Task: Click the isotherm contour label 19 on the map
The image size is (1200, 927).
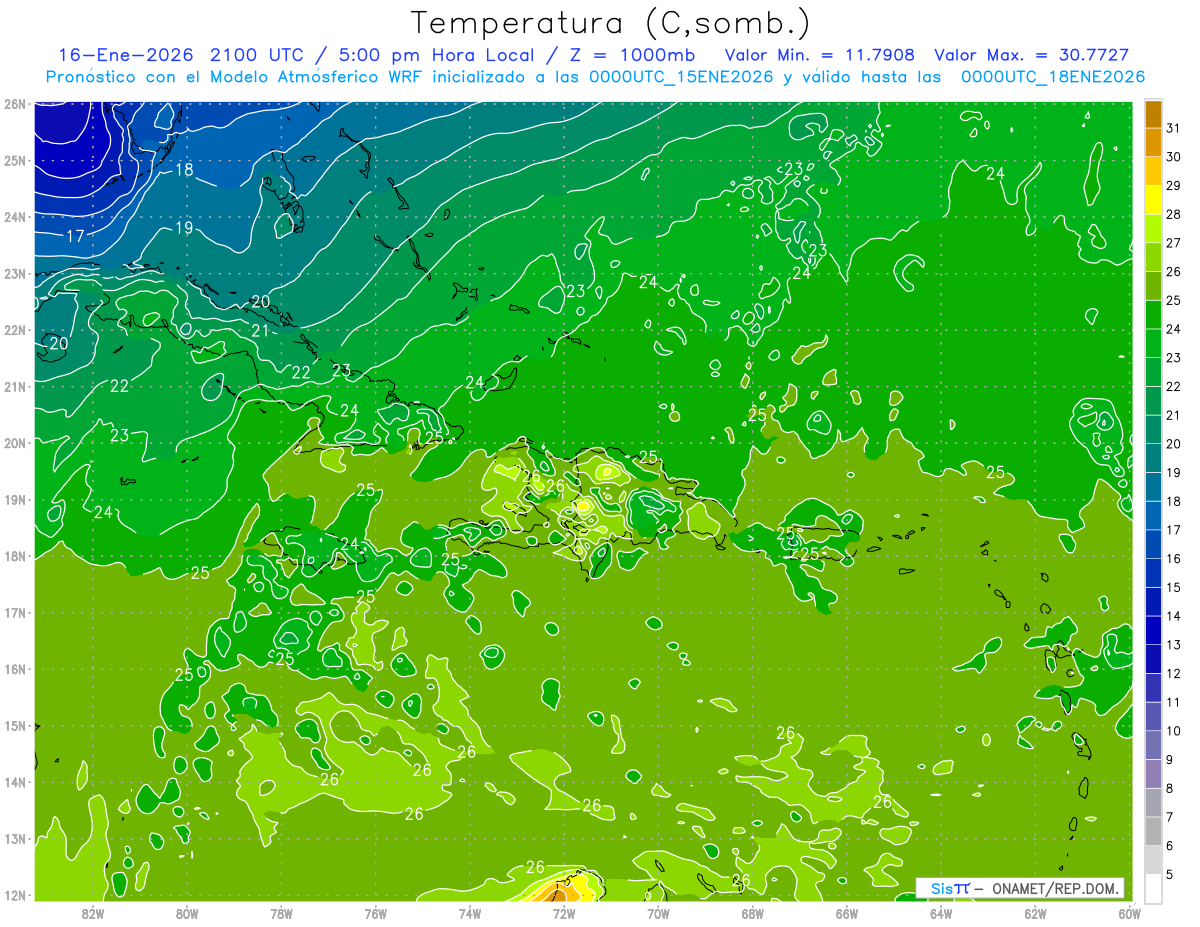Action: point(184,229)
